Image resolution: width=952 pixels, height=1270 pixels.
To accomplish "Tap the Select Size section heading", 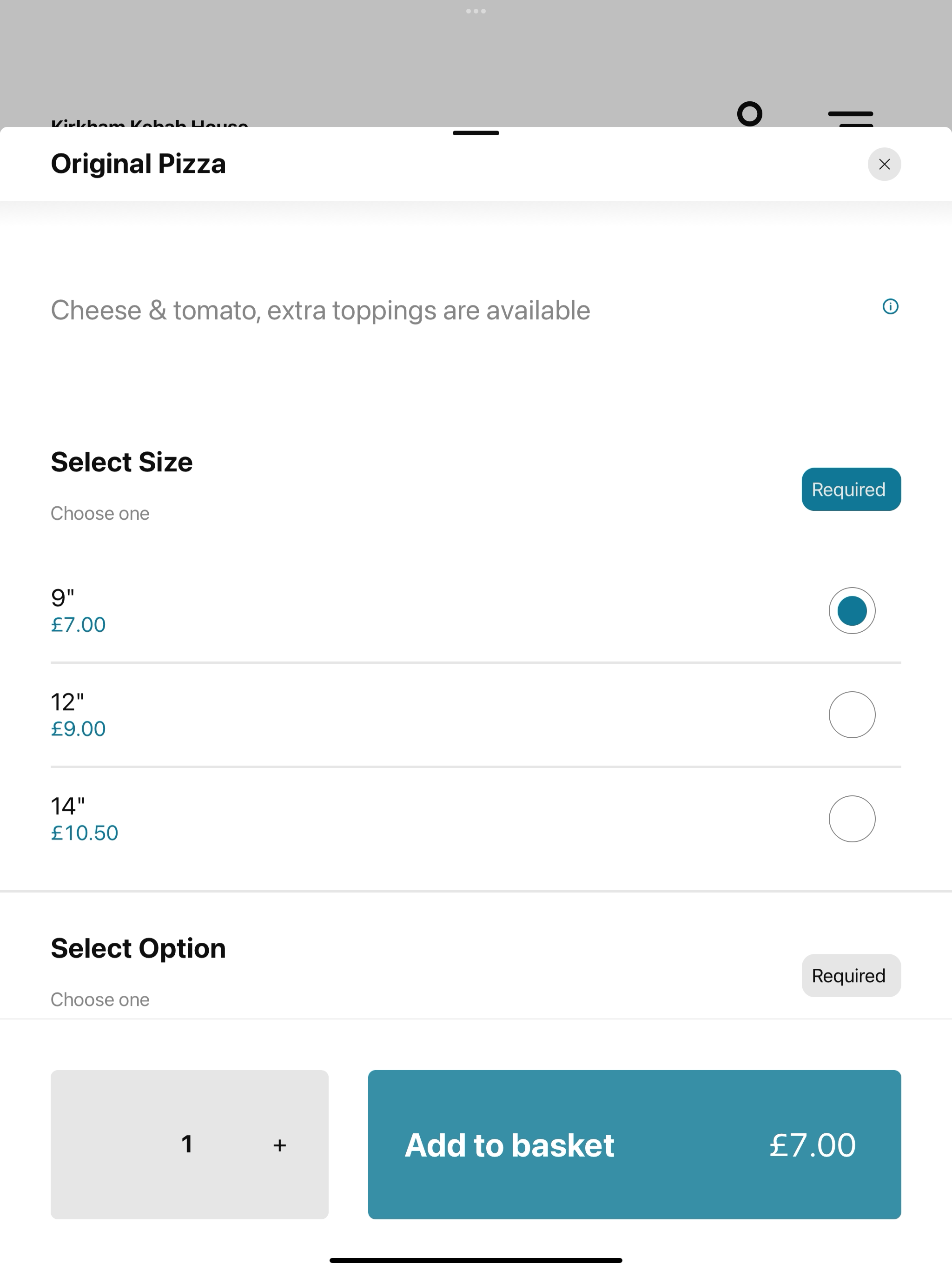I will click(x=122, y=462).
